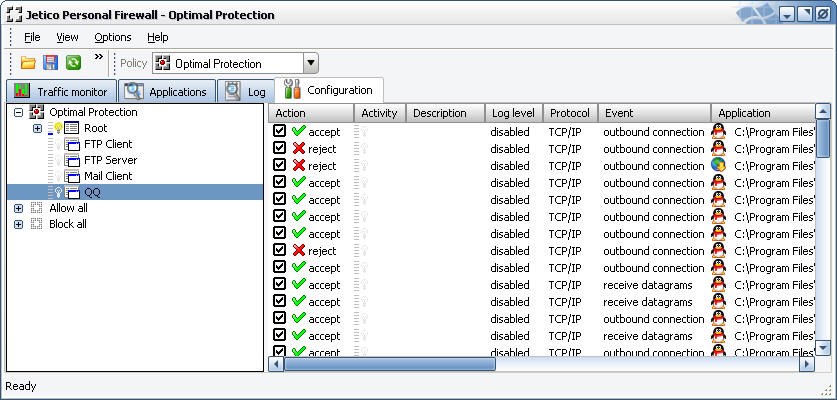Expand the Root tree node

click(37, 128)
